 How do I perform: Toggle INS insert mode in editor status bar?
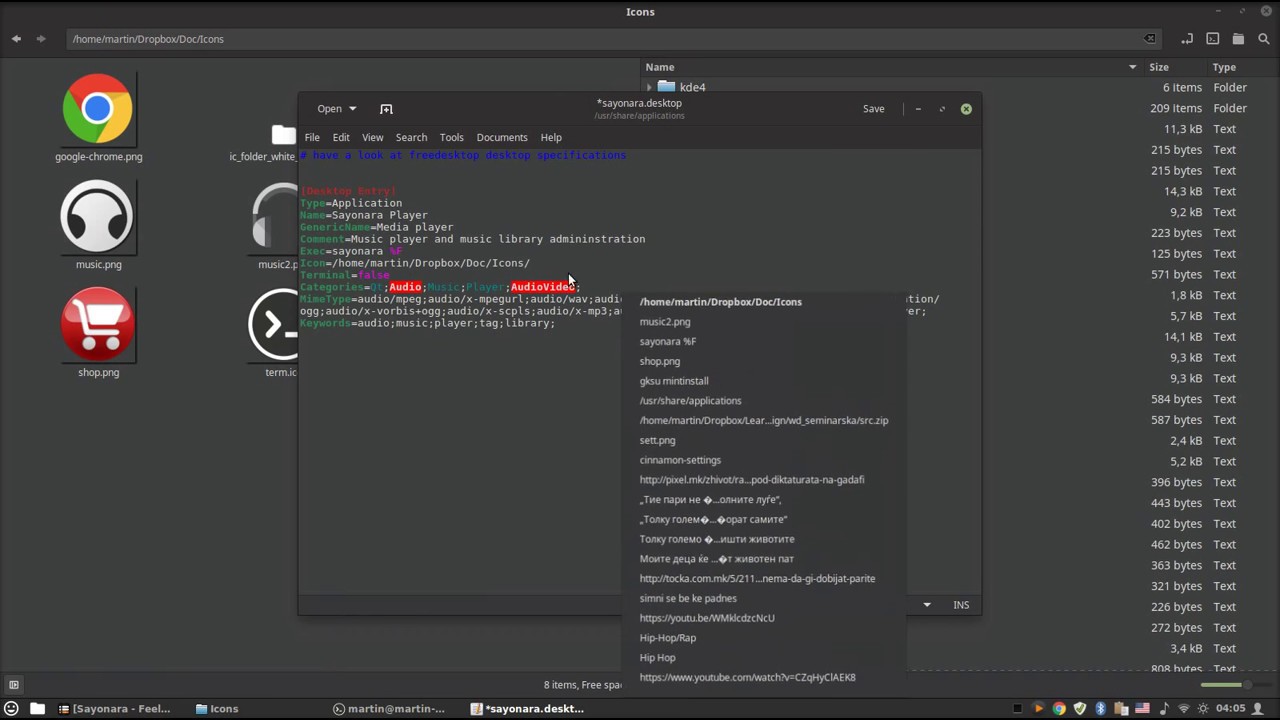(x=961, y=605)
